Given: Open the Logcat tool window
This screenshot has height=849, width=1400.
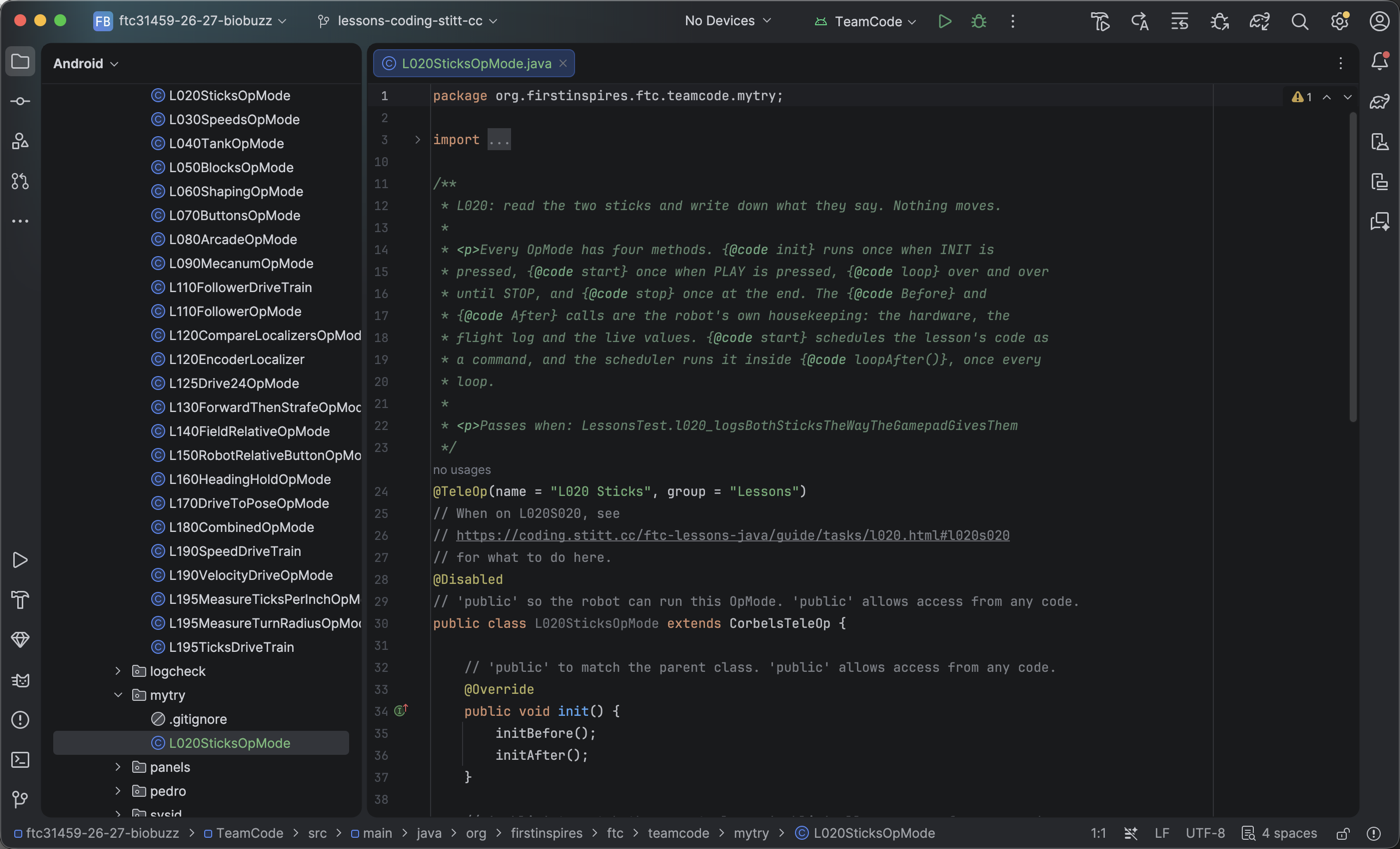Looking at the screenshot, I should 20,679.
